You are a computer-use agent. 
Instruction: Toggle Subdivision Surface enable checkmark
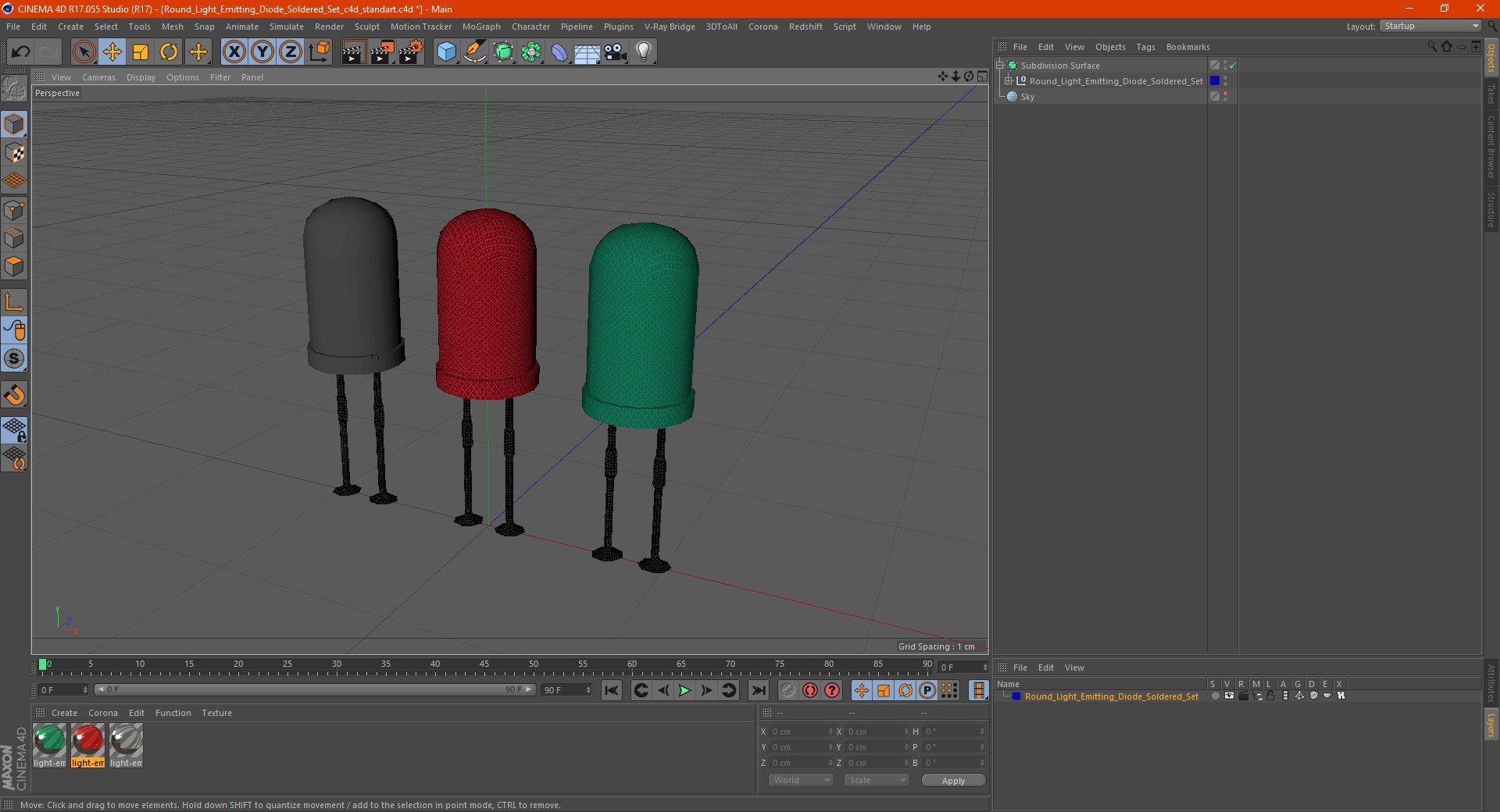(1232, 66)
